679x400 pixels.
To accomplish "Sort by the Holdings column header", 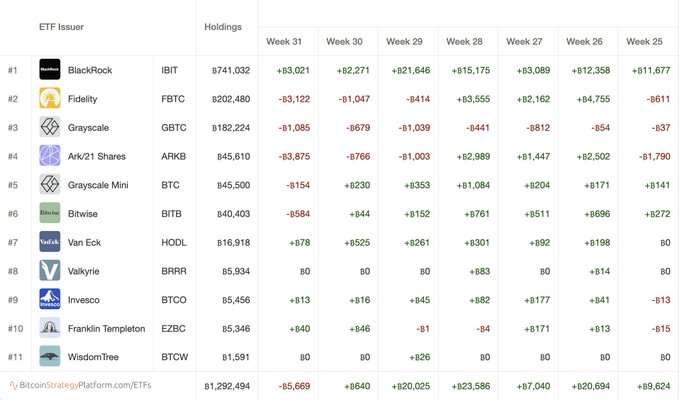I will pyautogui.click(x=222, y=27).
